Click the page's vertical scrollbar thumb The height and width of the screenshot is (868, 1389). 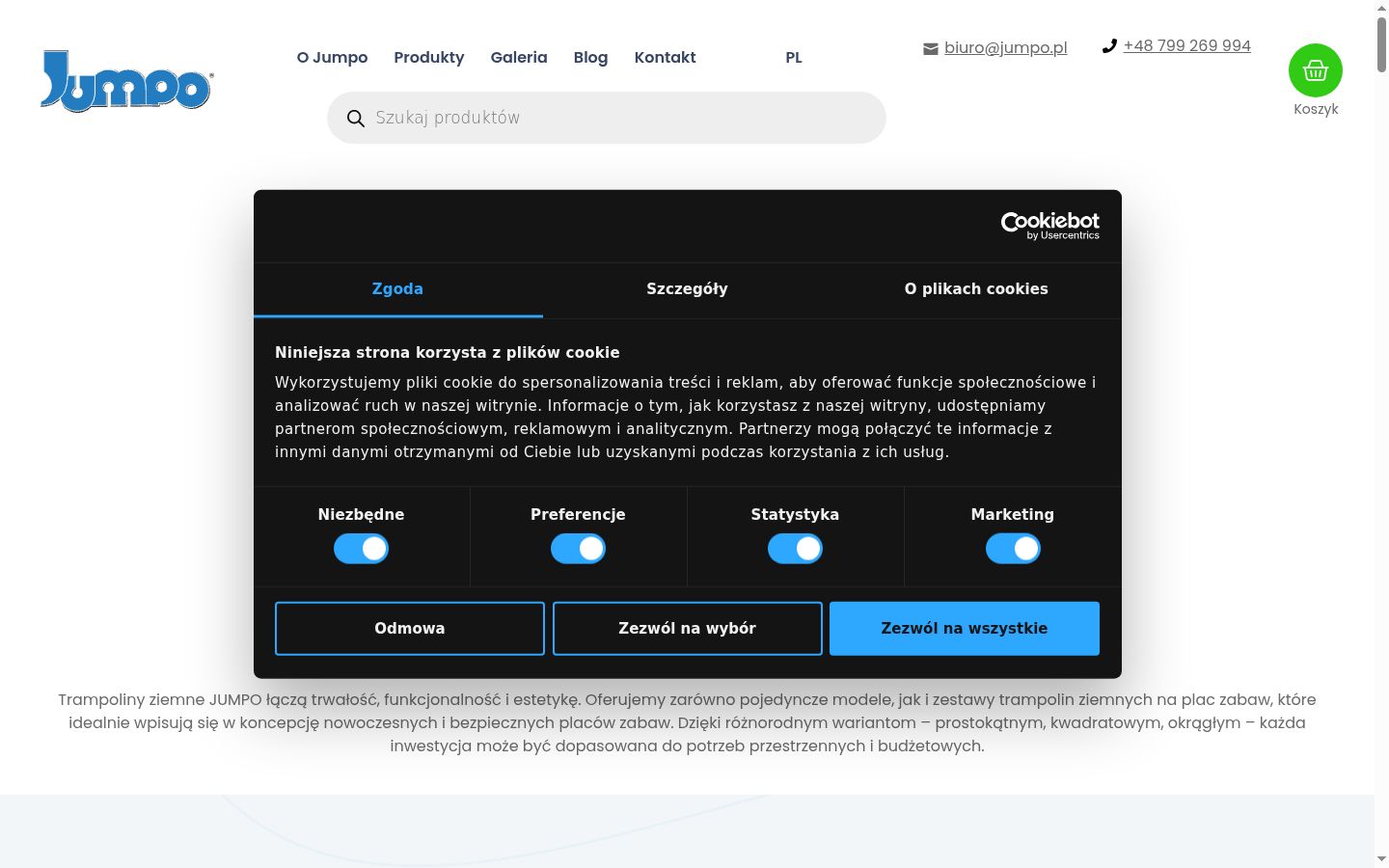(1381, 43)
